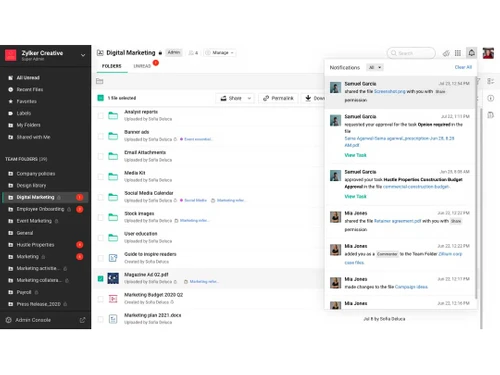Check the Social Media Calendar checkbox
The width and height of the screenshot is (500, 375).
pyautogui.click(x=100, y=197)
